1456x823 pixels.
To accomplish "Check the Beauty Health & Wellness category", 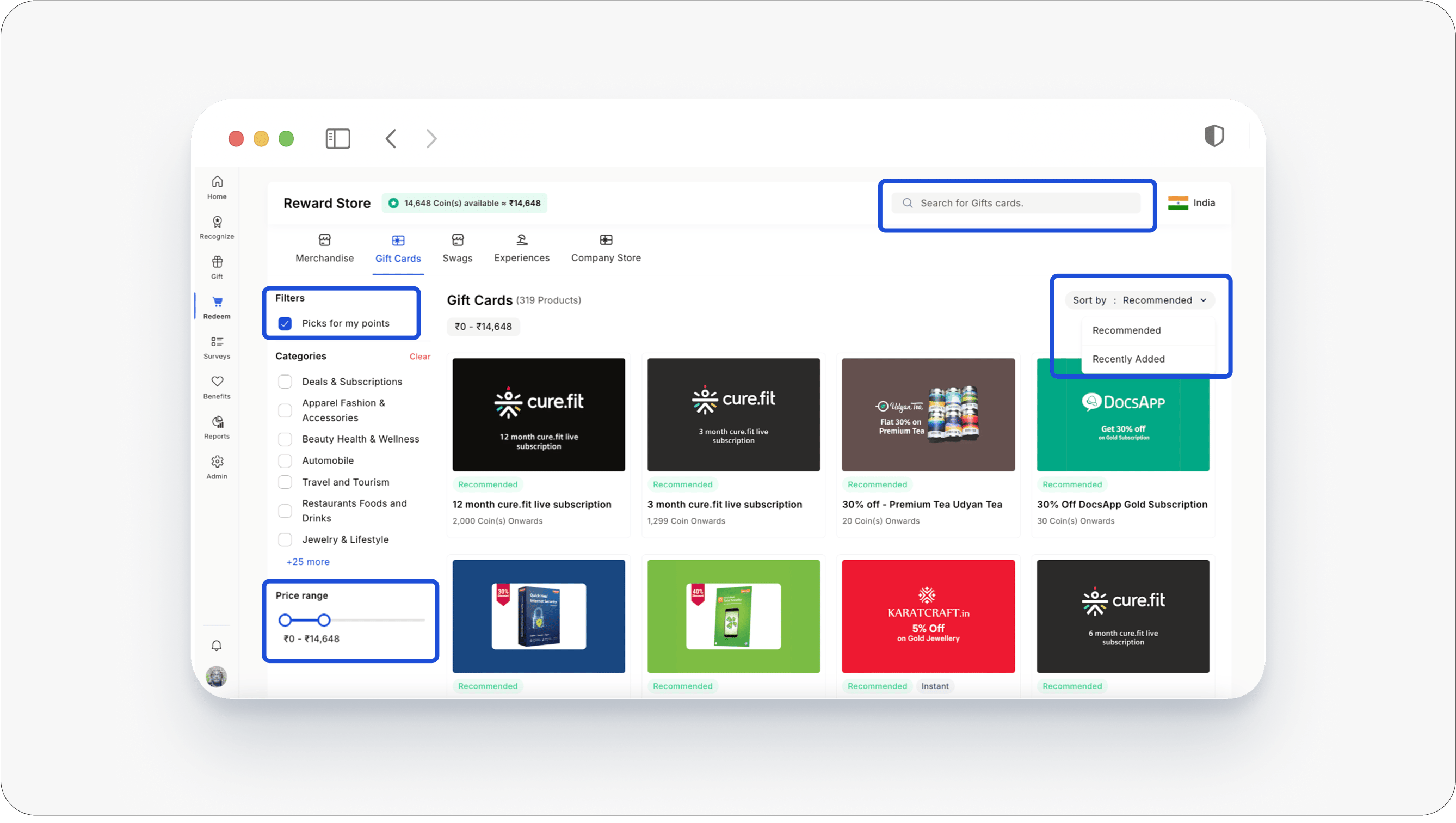I will coord(285,439).
